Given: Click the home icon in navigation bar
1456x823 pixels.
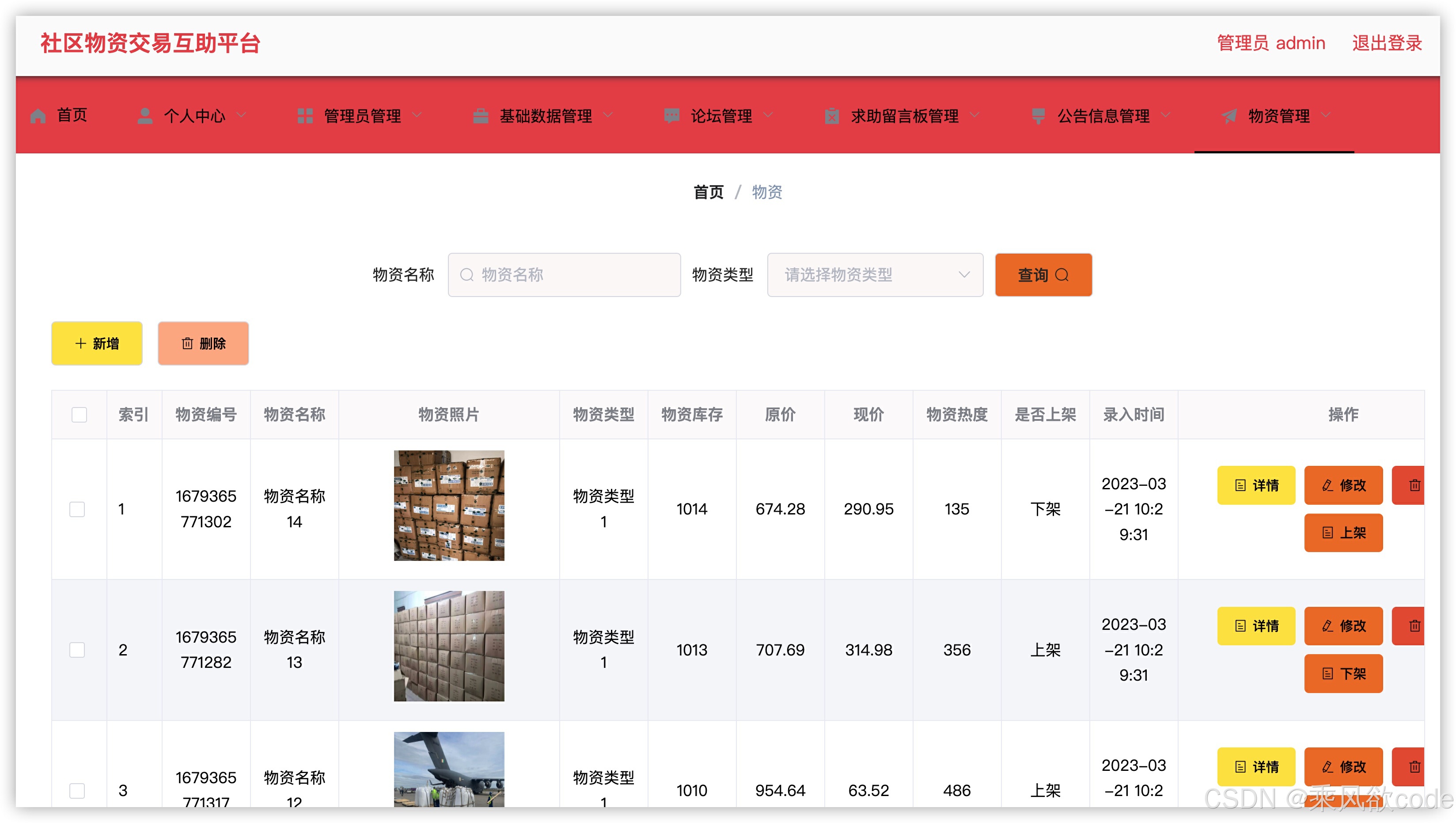Looking at the screenshot, I should (38, 116).
